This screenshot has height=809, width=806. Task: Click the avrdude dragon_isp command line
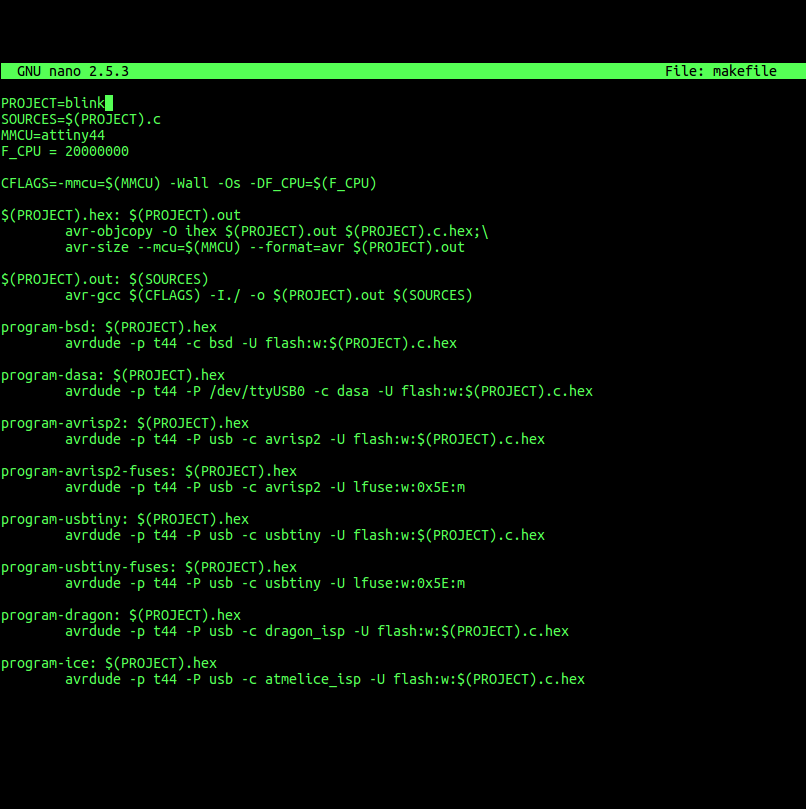(x=317, y=631)
